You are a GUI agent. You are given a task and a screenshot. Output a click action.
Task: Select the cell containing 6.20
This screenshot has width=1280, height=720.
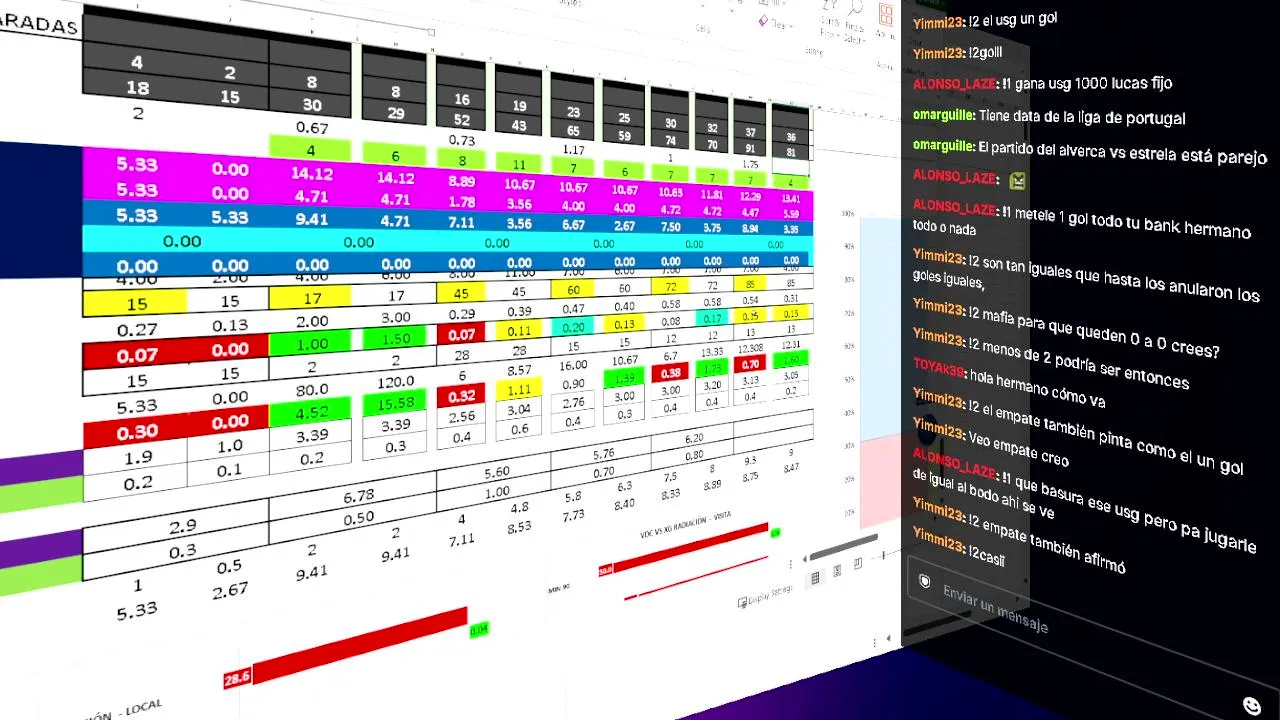(694, 439)
